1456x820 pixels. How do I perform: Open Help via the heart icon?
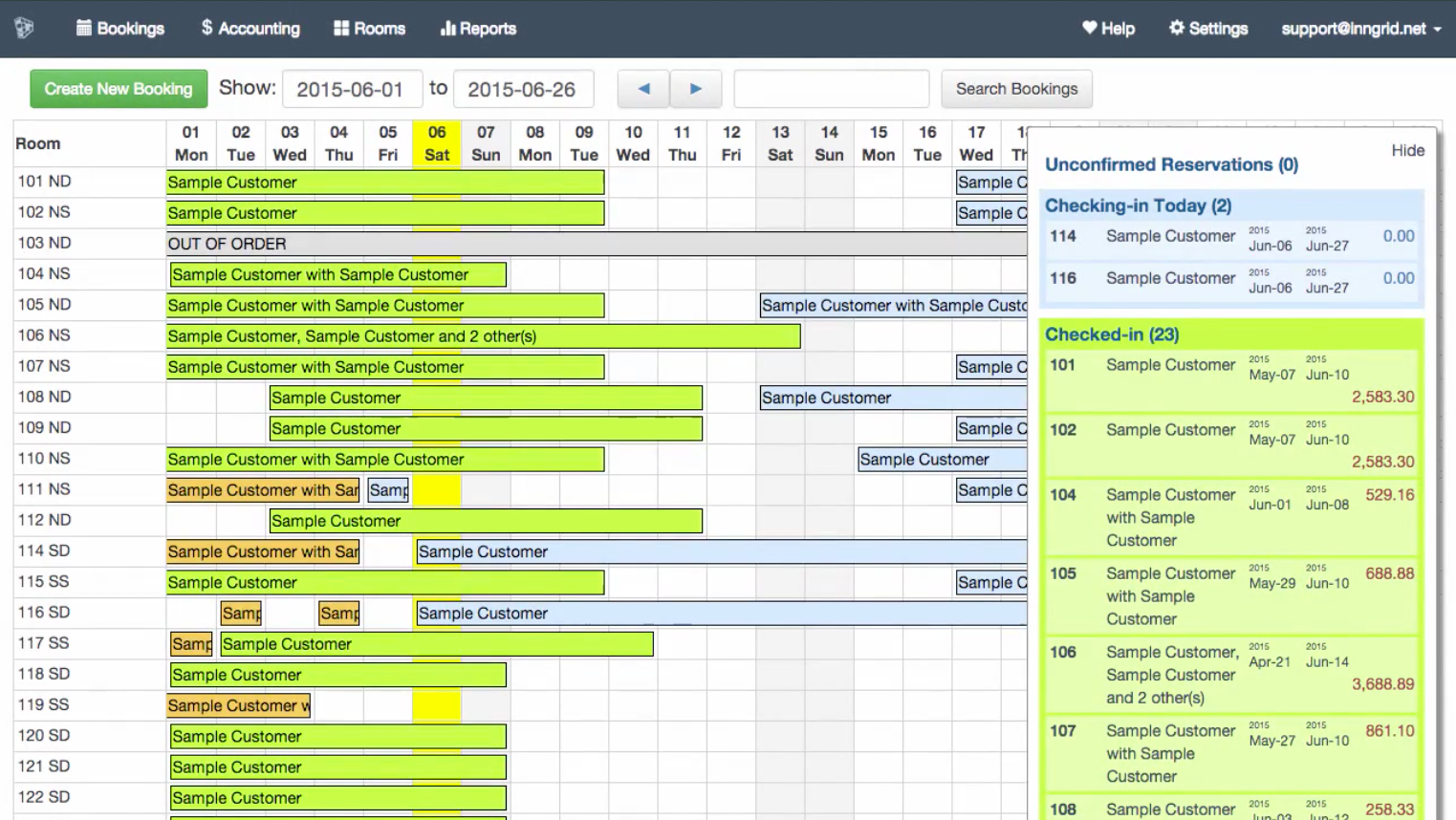click(1090, 29)
